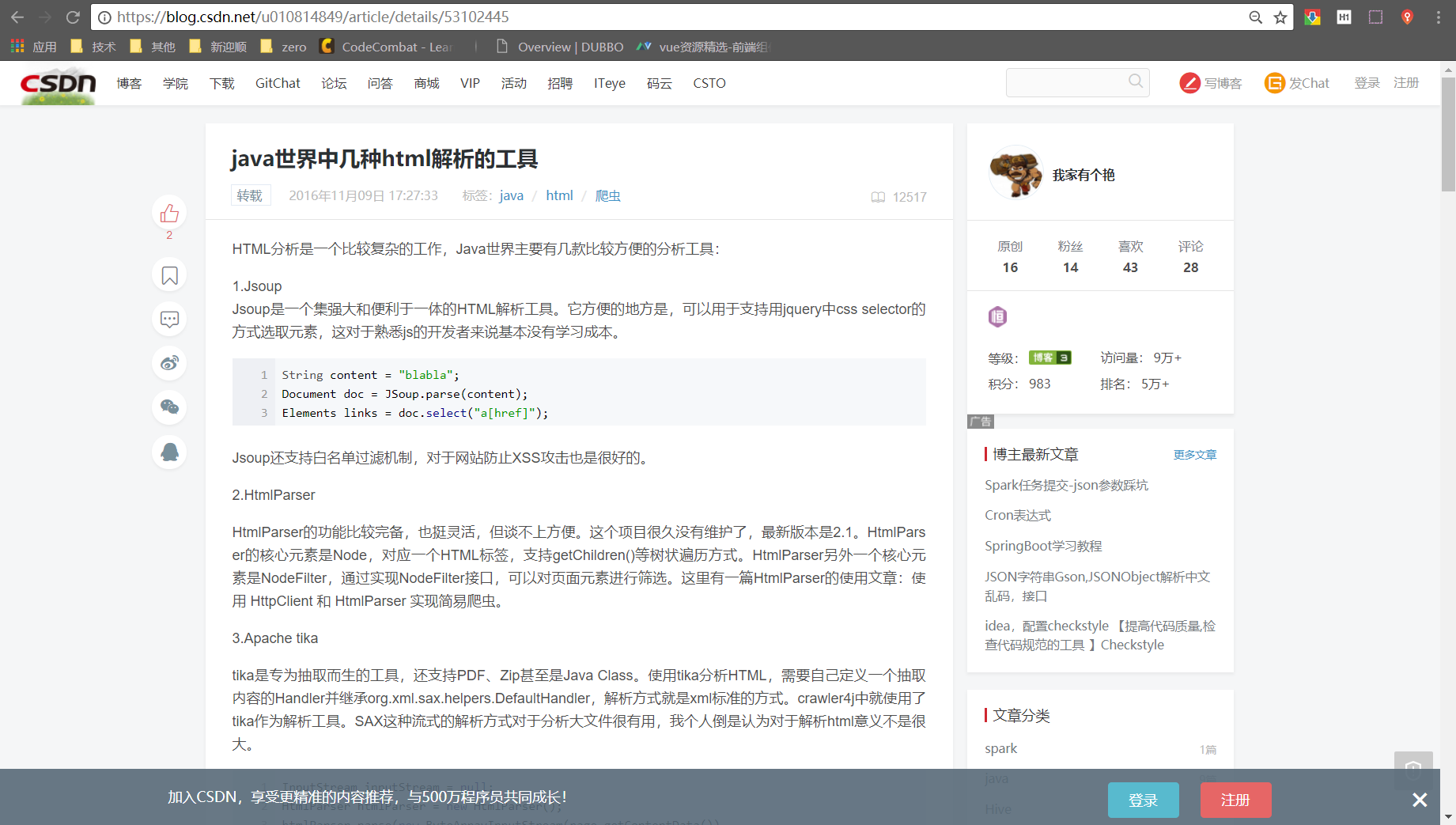
Task: Open the 其他 bookmark folder
Action: pos(153,47)
